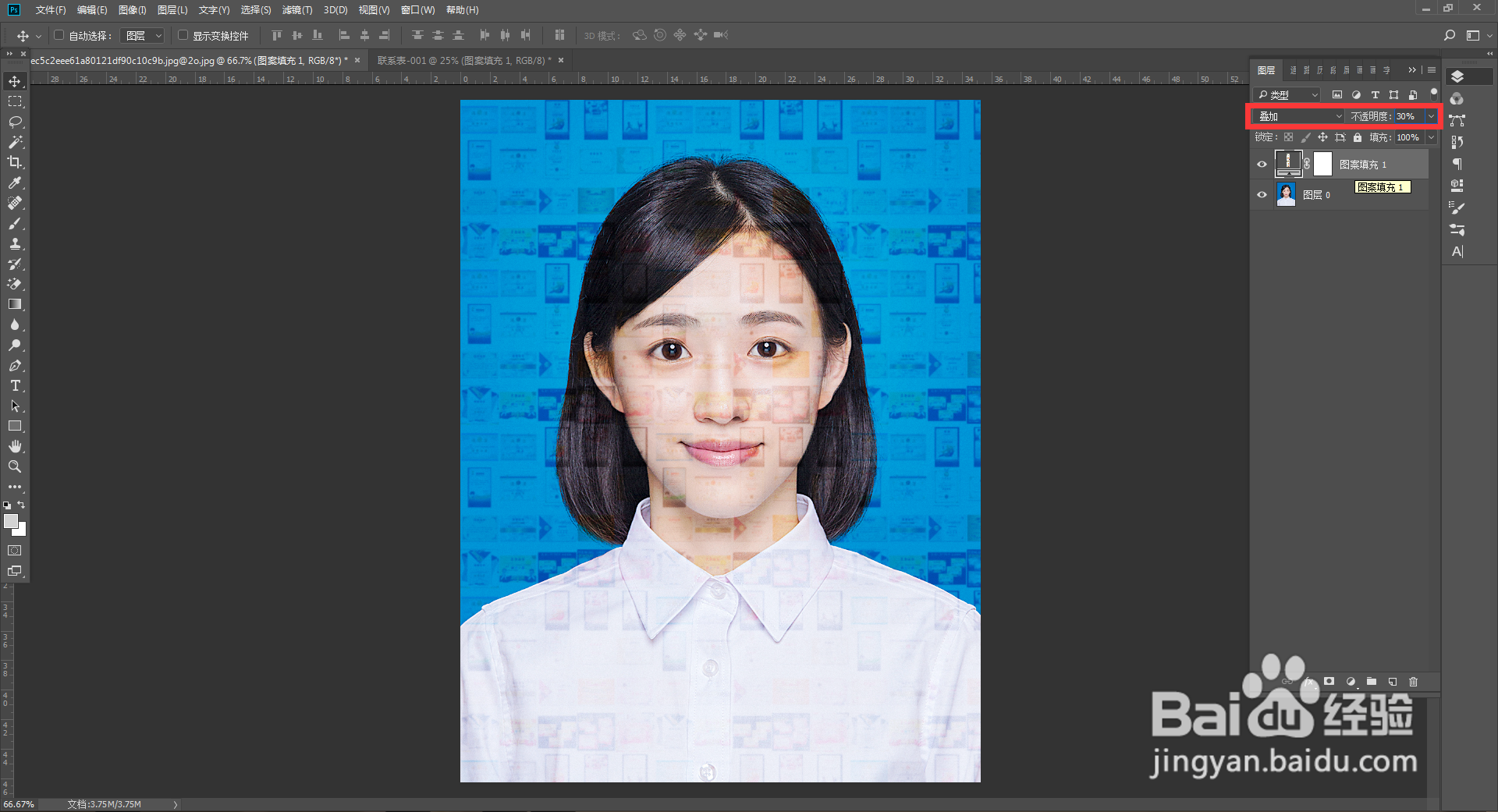Select the Hand tool
The image size is (1498, 812).
click(15, 447)
